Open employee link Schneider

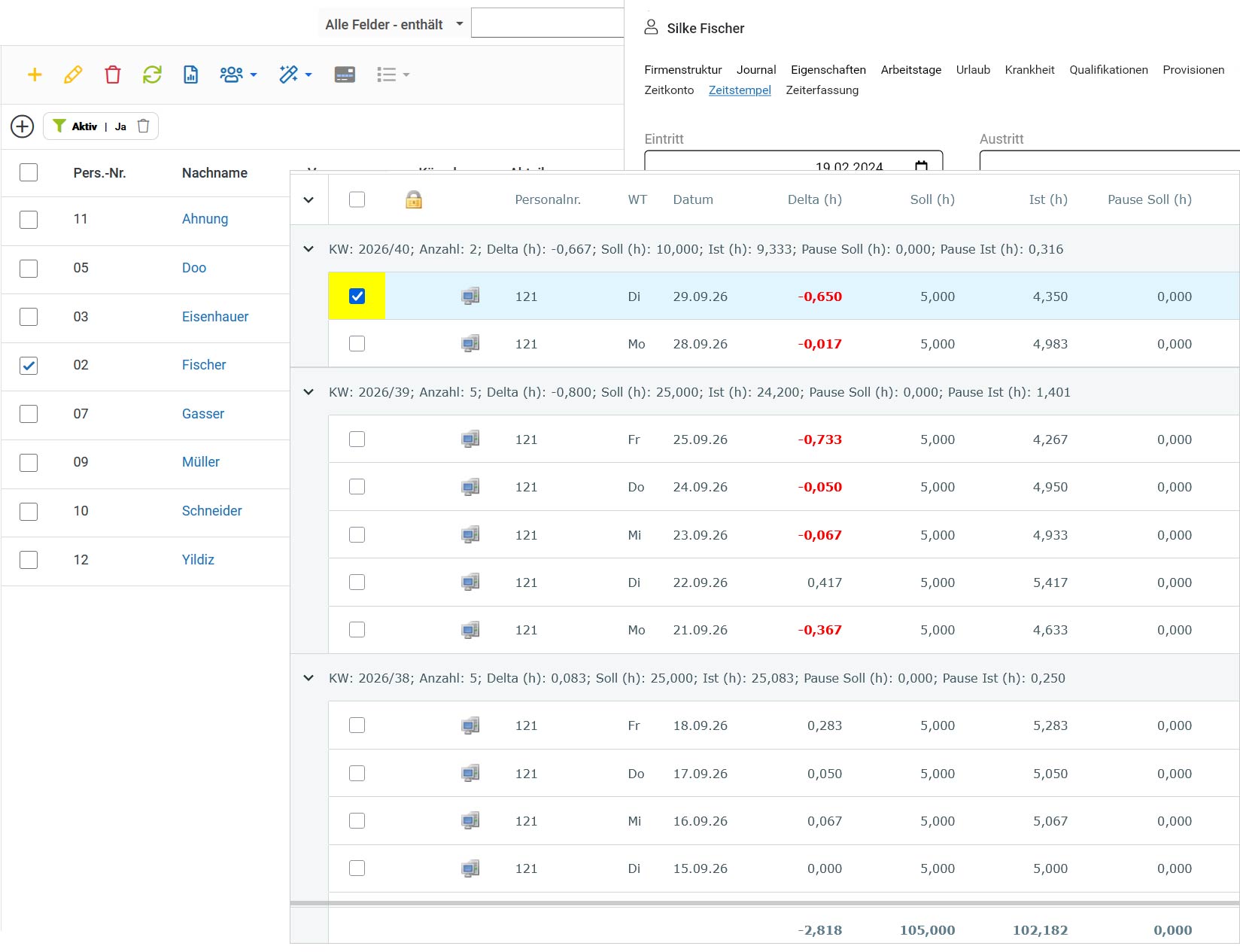tap(212, 511)
